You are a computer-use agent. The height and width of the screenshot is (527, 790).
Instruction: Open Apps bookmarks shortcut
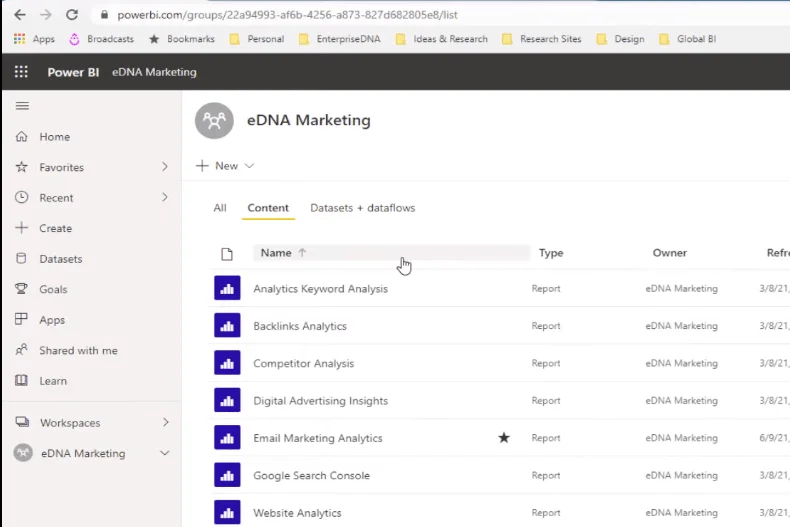[34, 39]
